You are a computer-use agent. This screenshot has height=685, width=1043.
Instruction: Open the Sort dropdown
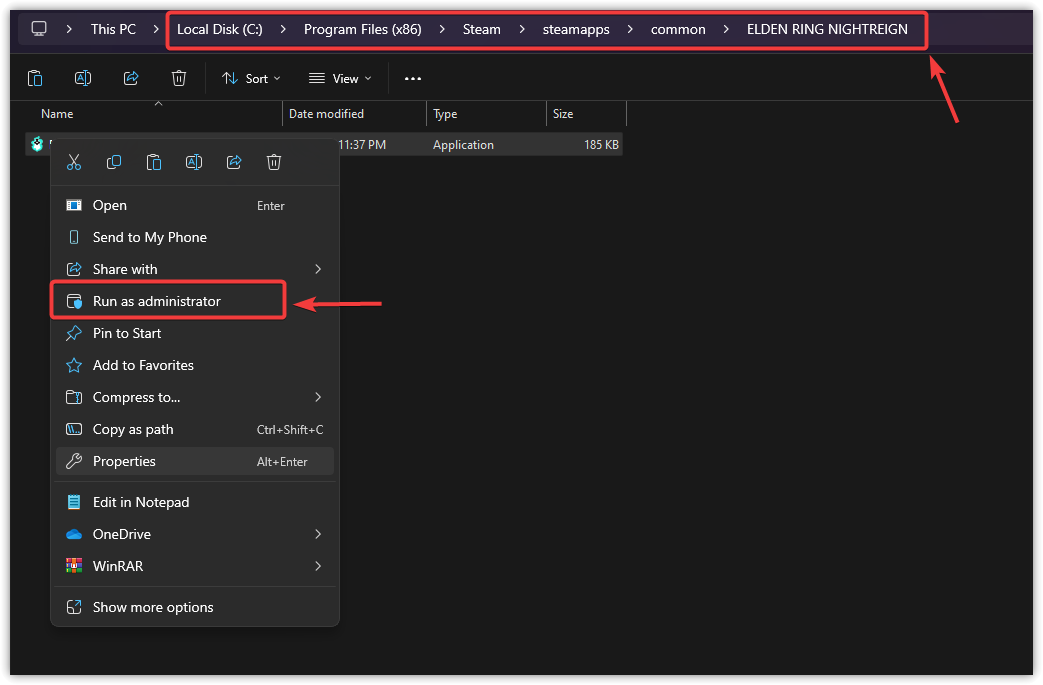[x=251, y=78]
